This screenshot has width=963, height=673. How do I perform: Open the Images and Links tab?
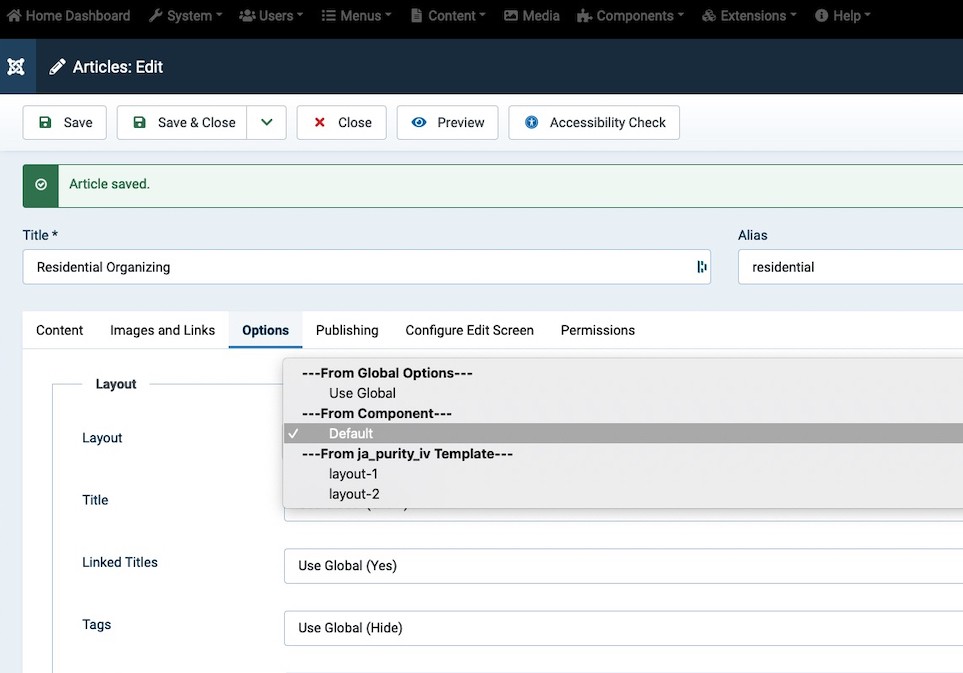[162, 330]
